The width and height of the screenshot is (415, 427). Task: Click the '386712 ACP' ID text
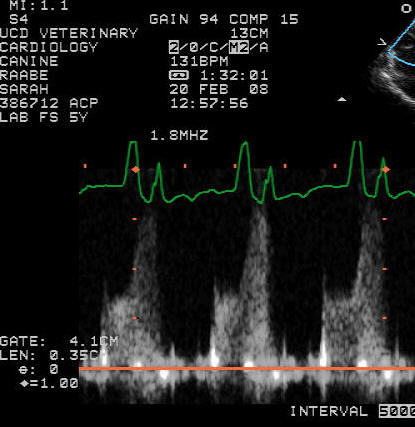point(49,103)
